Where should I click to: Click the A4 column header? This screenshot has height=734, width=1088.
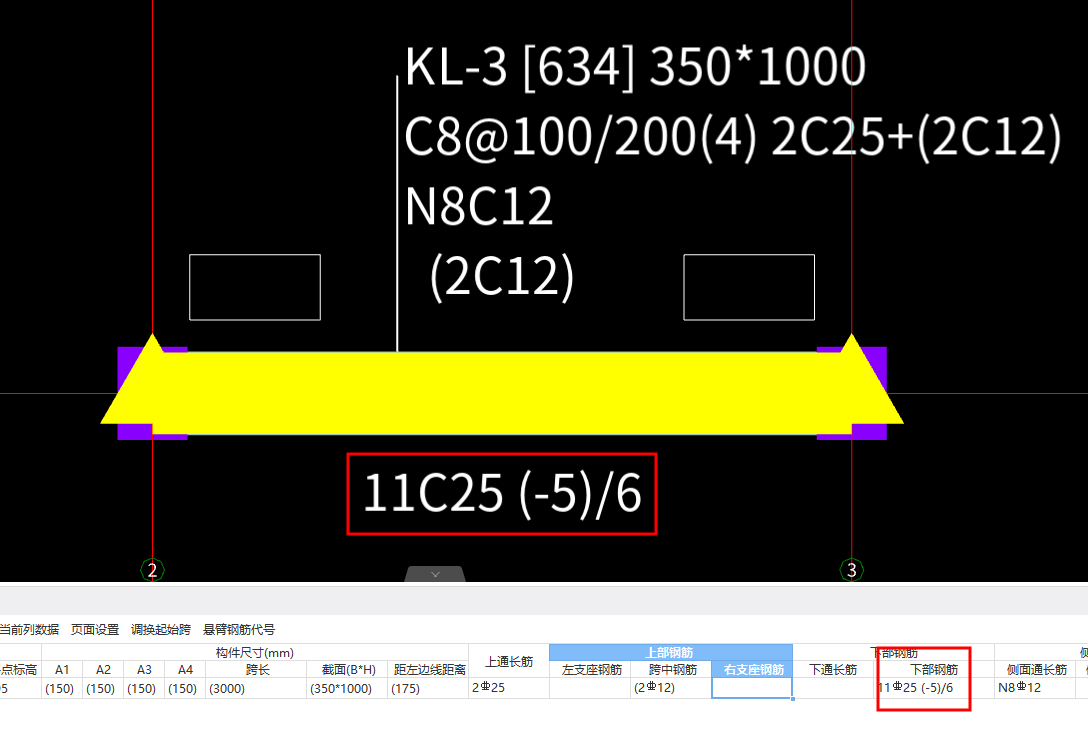185,669
